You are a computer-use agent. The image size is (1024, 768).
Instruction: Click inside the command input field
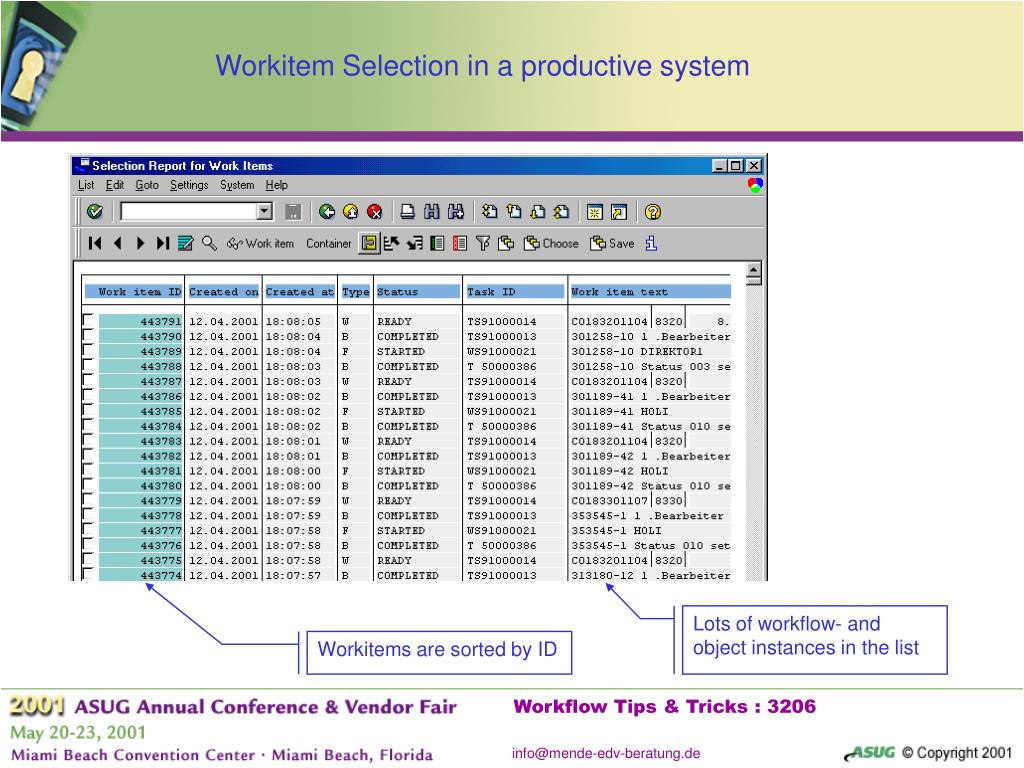[x=189, y=212]
